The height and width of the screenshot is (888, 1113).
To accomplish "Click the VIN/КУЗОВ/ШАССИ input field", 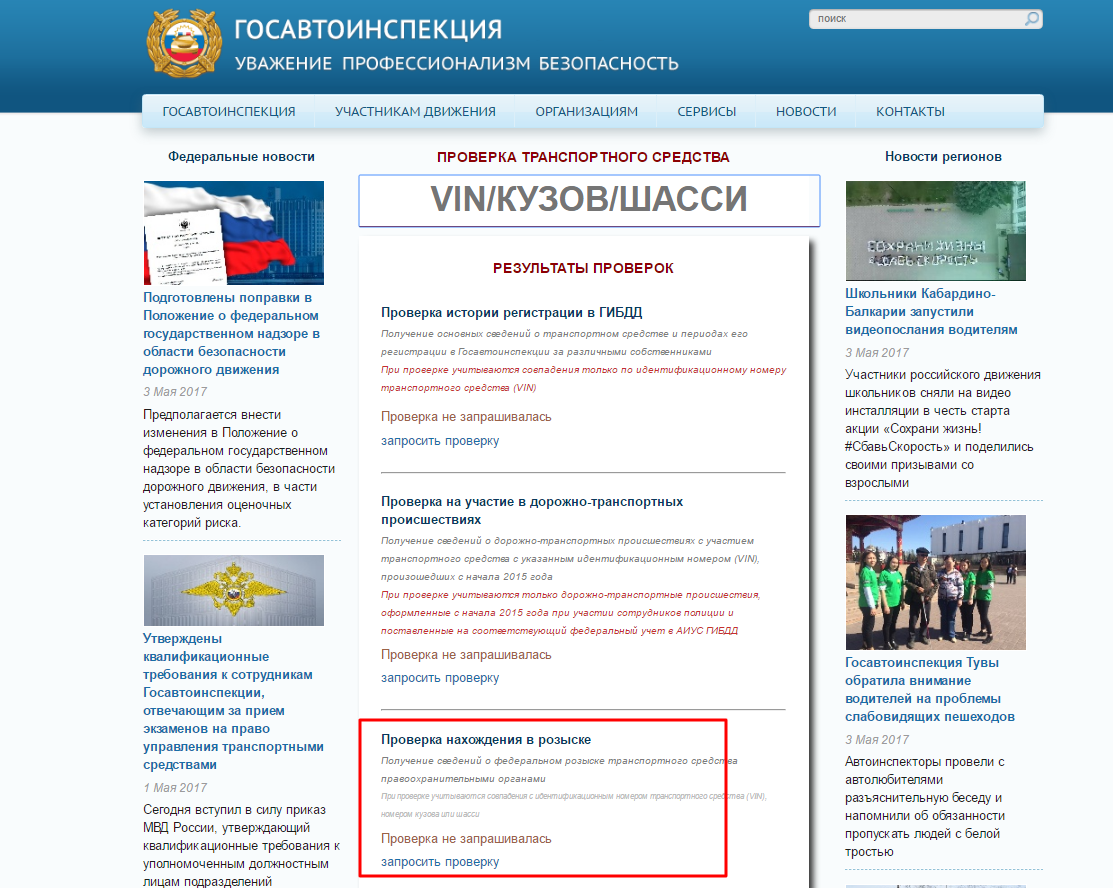I will tap(589, 201).
